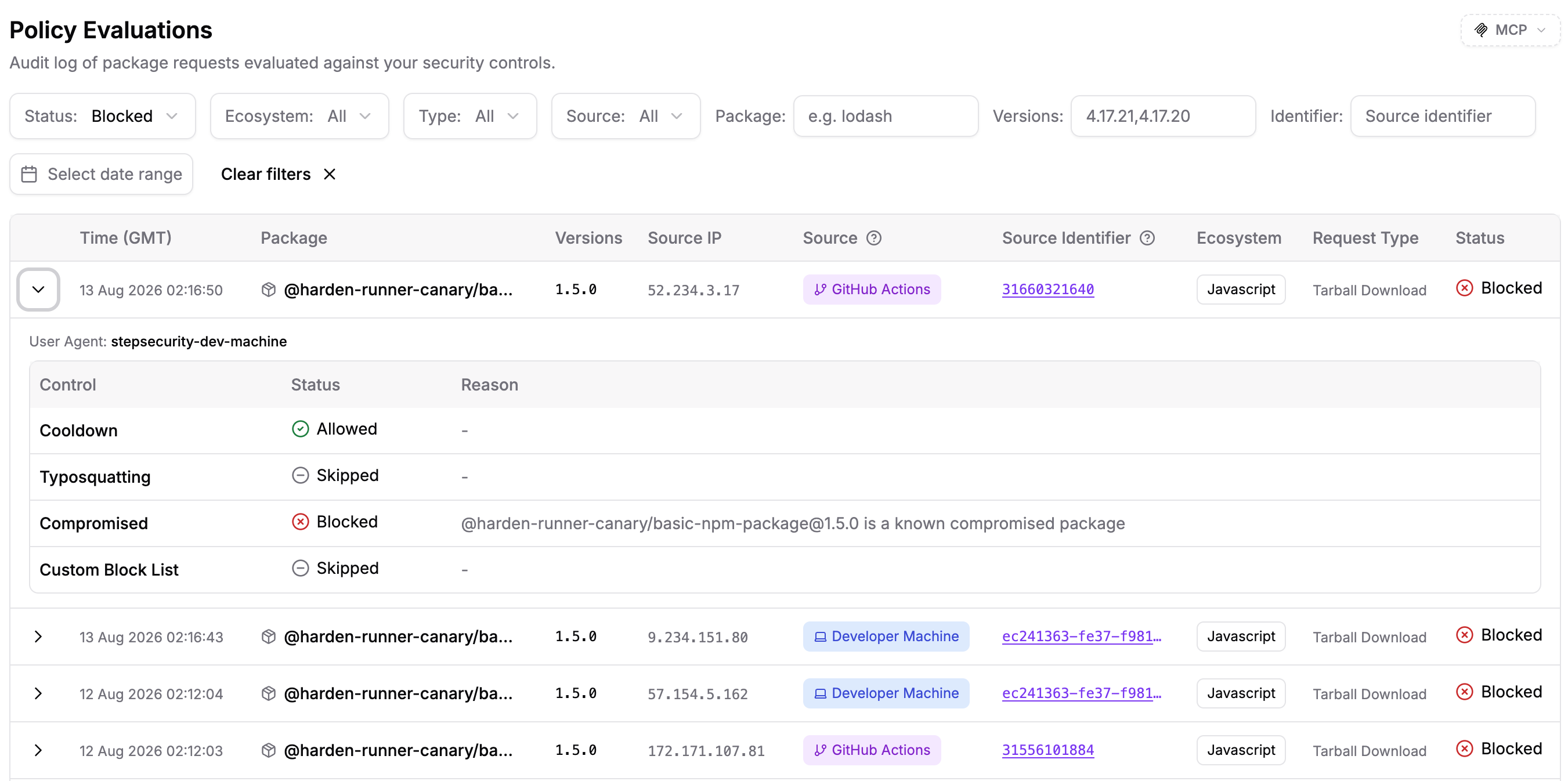The width and height of the screenshot is (1568, 781).
Task: Click the Request Type column header
Action: (x=1365, y=237)
